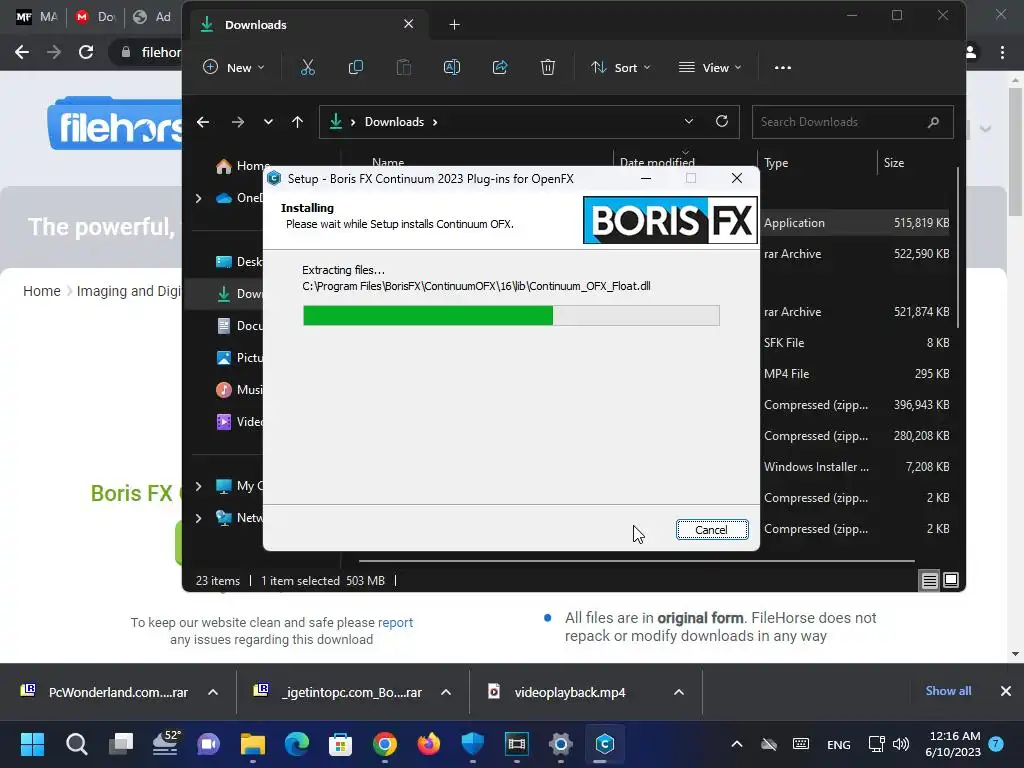Click the volume icon in system tray
Viewport: 1024px width, 768px height.
pos(901,744)
